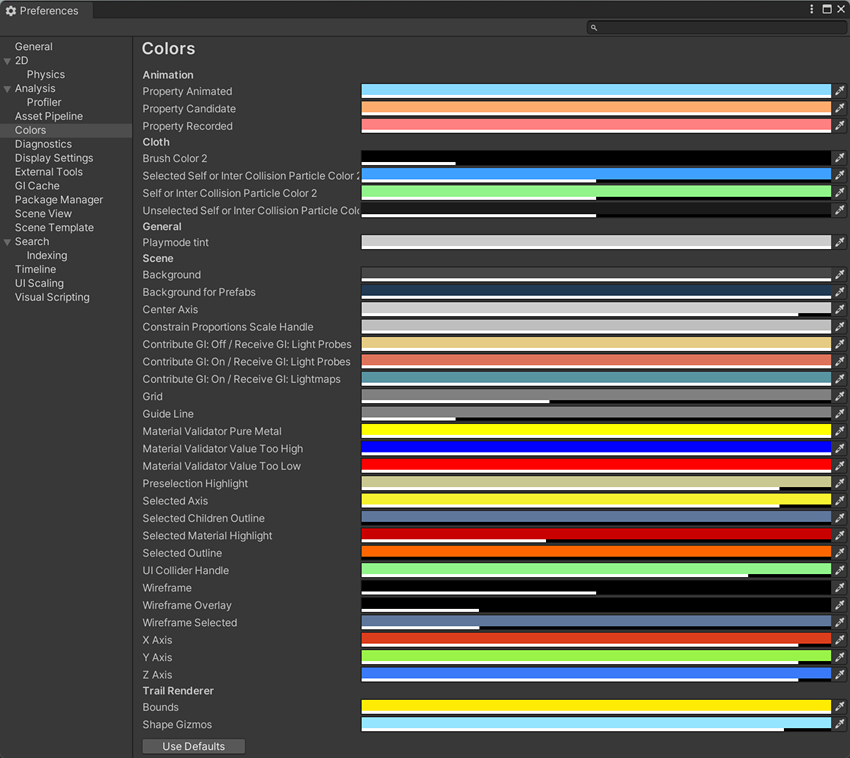Open the eyedropper for Trail Renderer Bounds
This screenshot has height=758, width=850.
point(839,707)
